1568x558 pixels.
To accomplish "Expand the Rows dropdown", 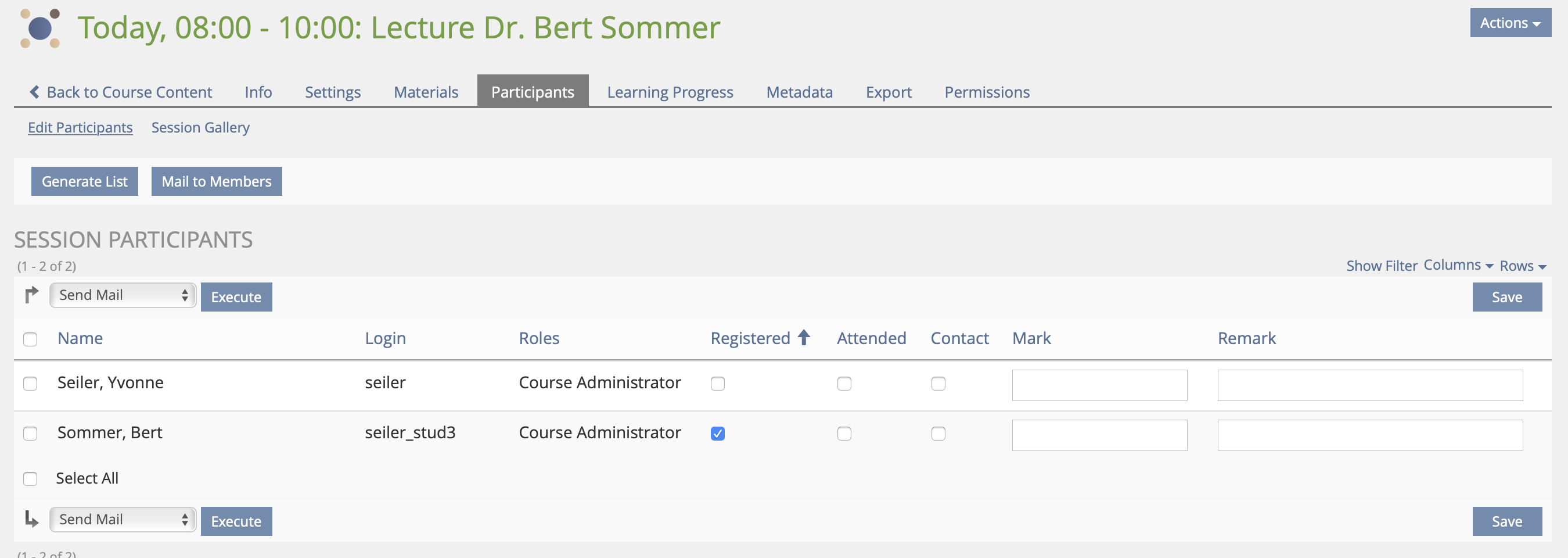I will pos(1522,266).
